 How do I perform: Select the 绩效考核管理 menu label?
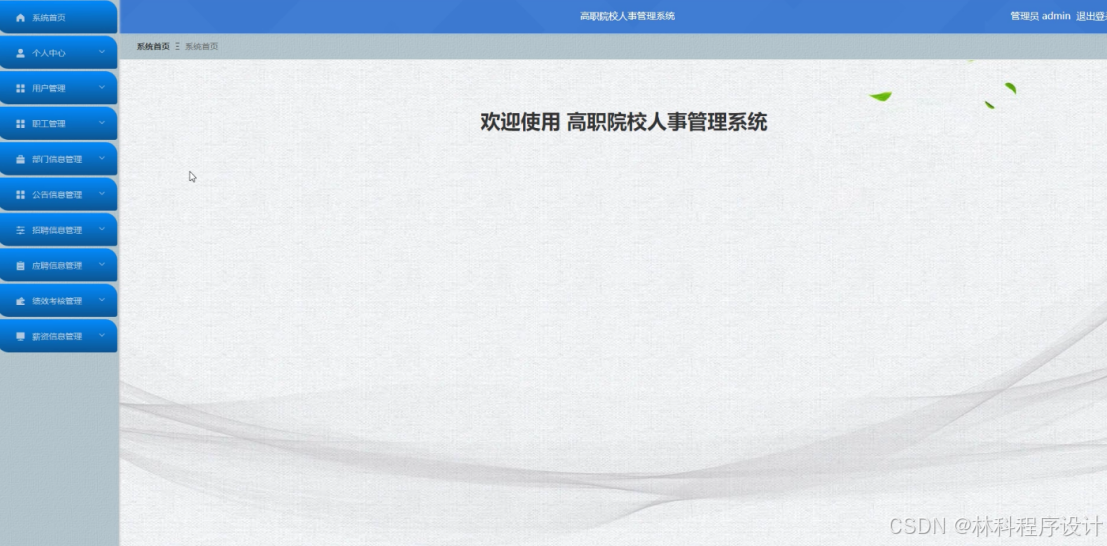(x=57, y=301)
